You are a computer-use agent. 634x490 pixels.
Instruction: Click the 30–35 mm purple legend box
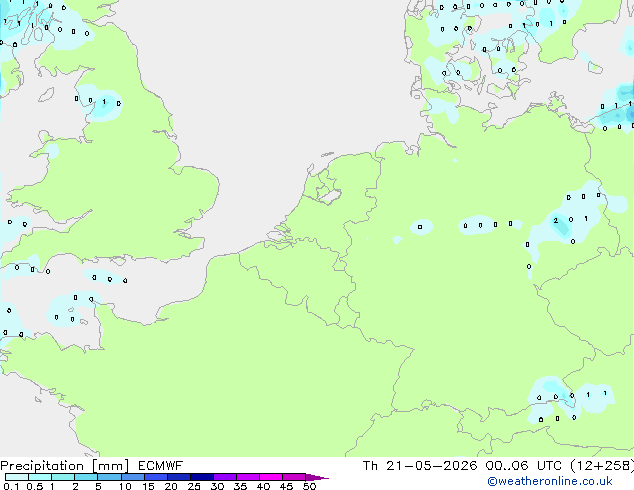tap(224, 477)
